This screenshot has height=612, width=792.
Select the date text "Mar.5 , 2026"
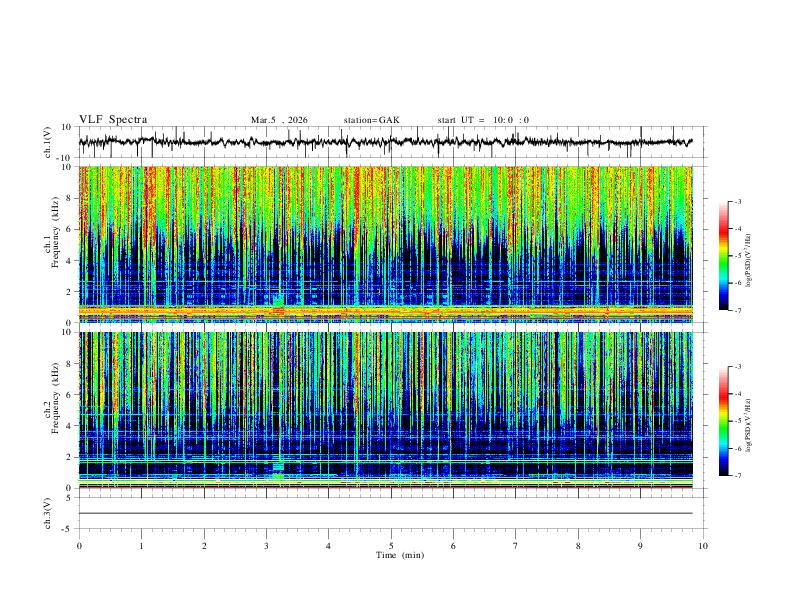pyautogui.click(x=279, y=120)
